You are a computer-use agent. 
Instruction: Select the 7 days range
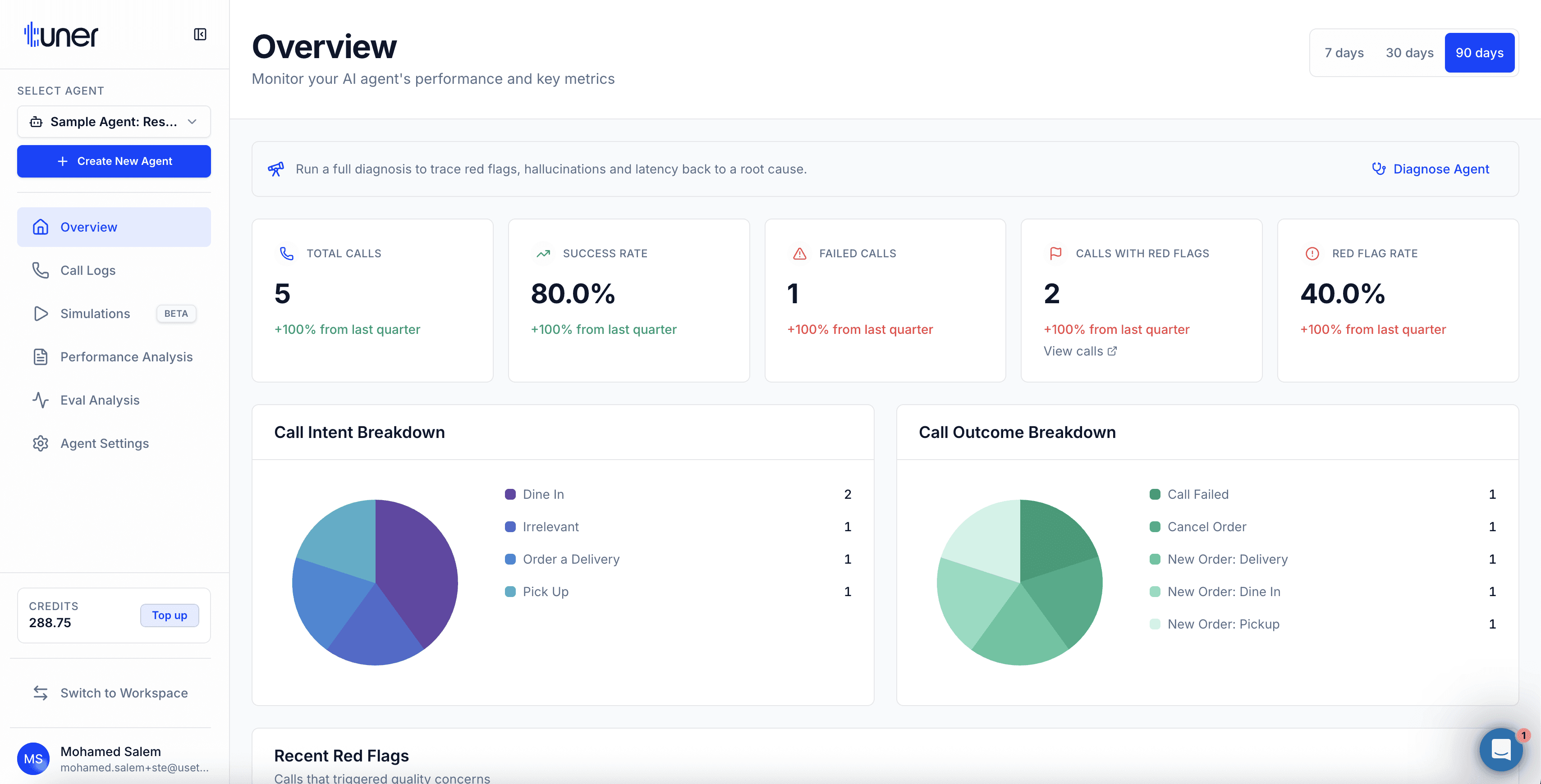coord(1344,53)
